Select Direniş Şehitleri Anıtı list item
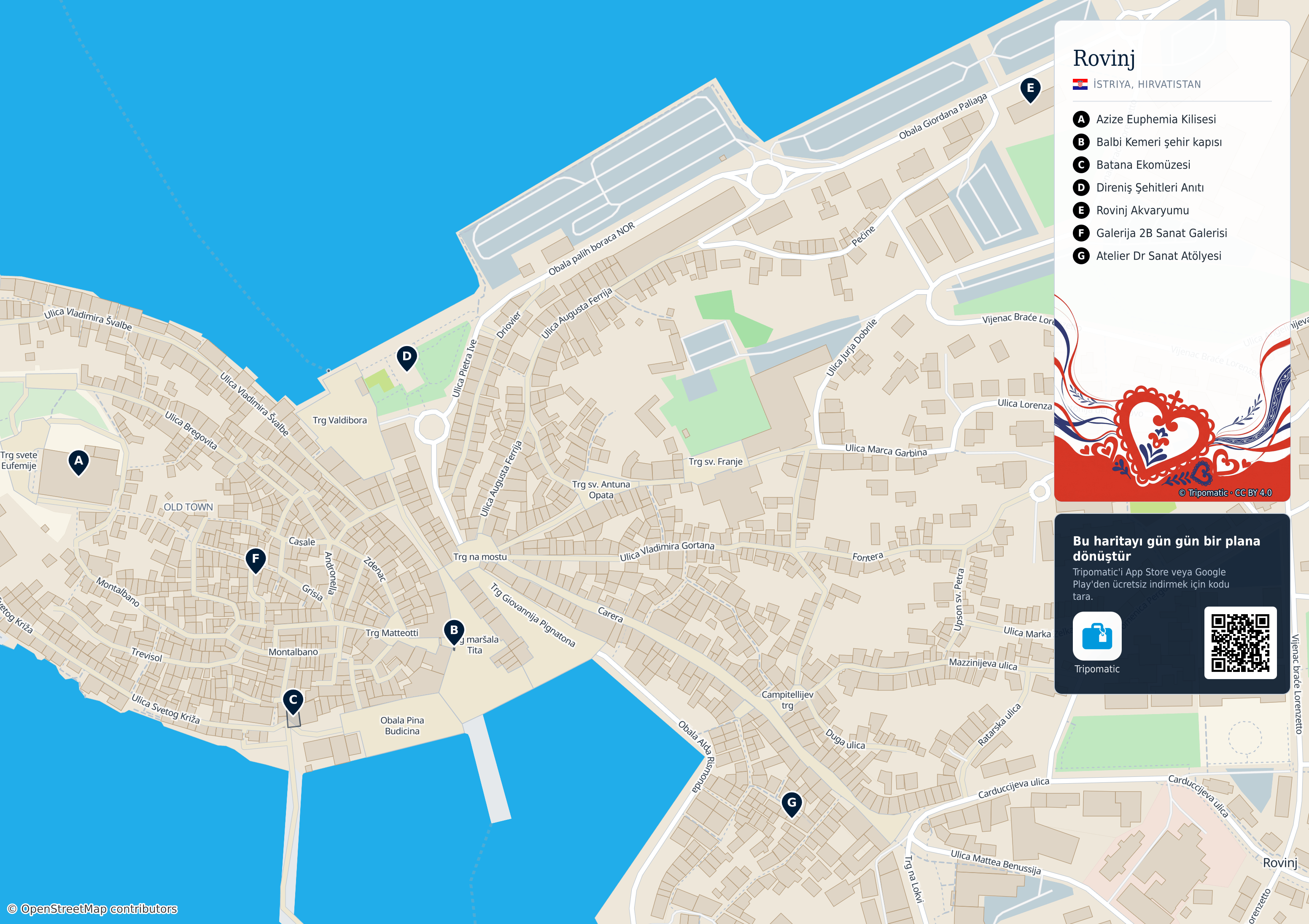The height and width of the screenshot is (924, 1309). click(1138, 188)
